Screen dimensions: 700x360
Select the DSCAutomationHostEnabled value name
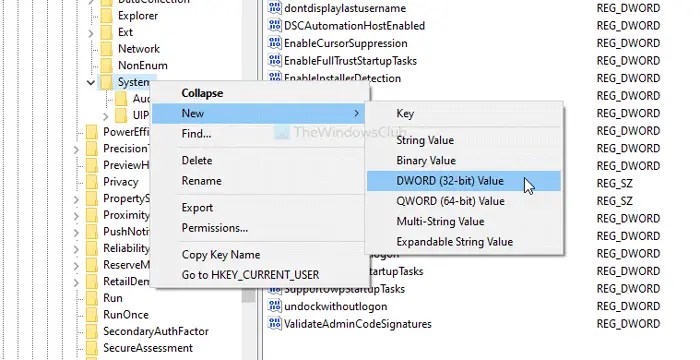[354, 26]
